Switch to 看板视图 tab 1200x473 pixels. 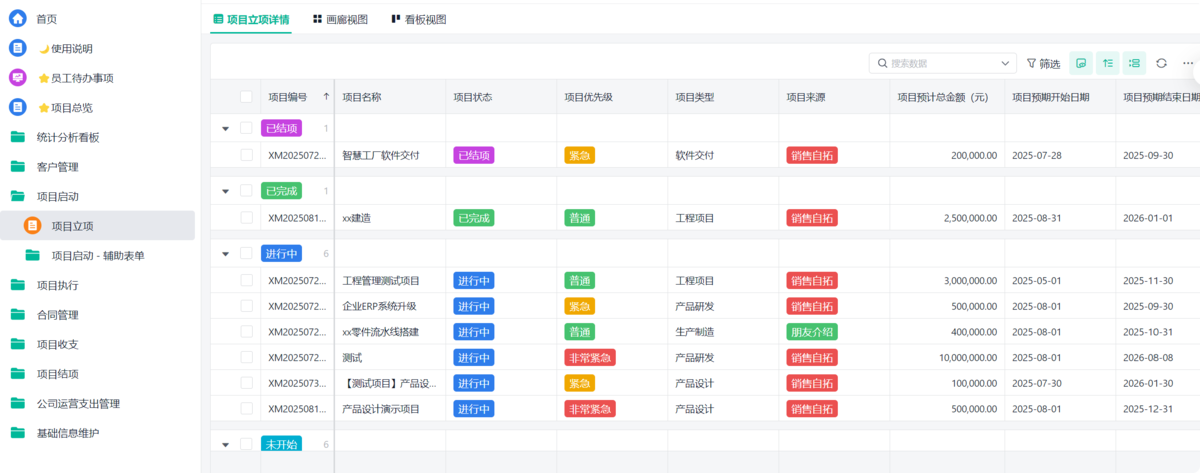[418, 19]
